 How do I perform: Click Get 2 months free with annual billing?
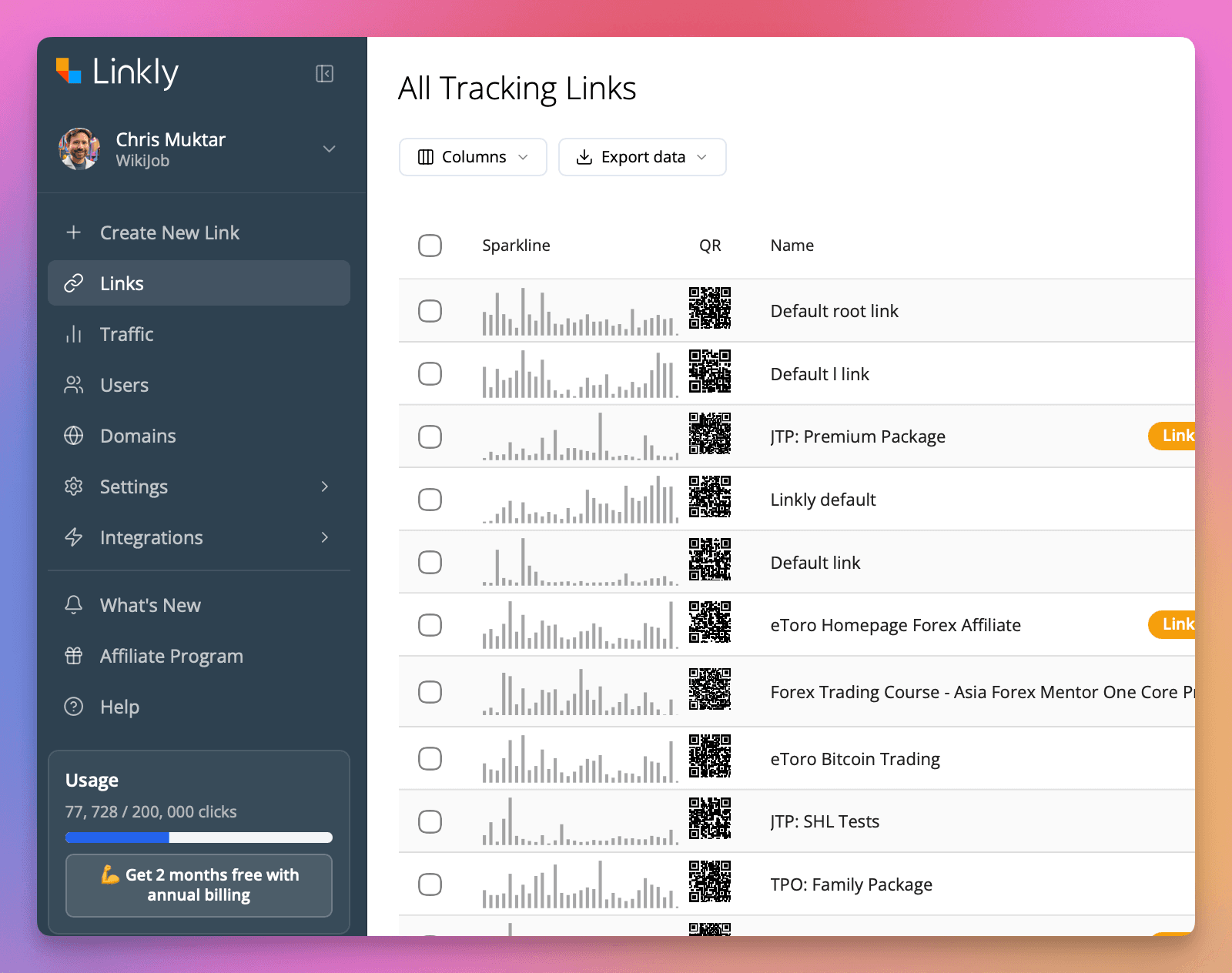coord(198,885)
